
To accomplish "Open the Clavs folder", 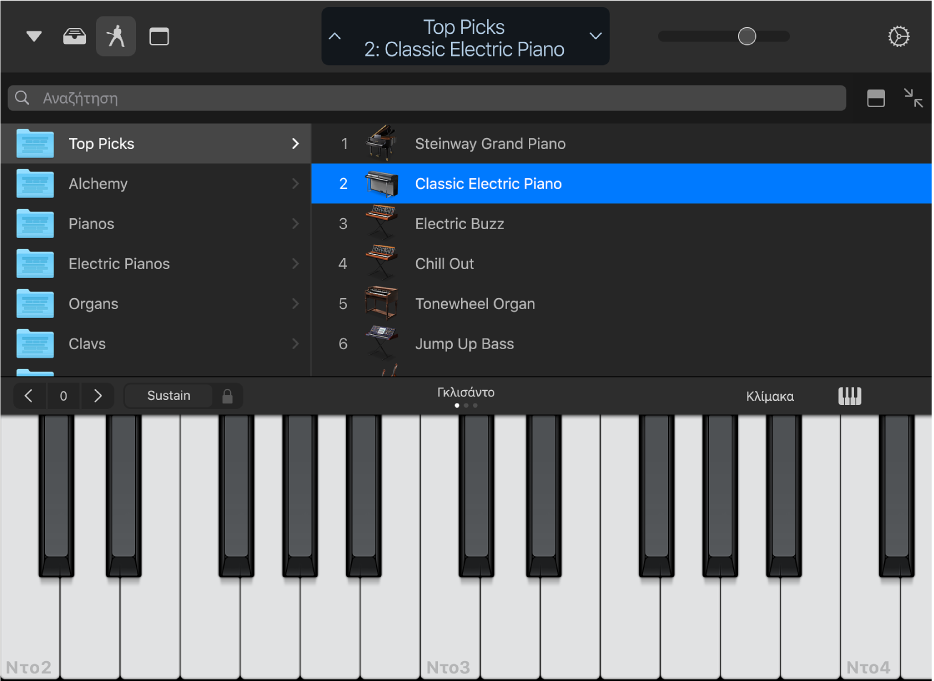I will (156, 343).
